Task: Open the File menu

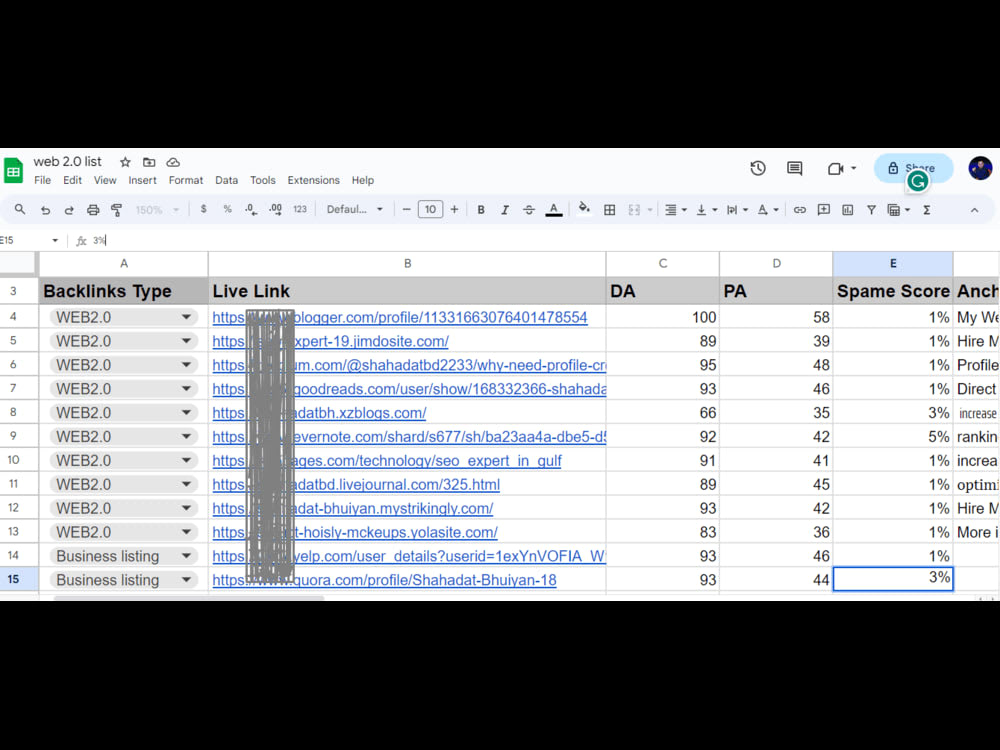Action: coord(43,180)
